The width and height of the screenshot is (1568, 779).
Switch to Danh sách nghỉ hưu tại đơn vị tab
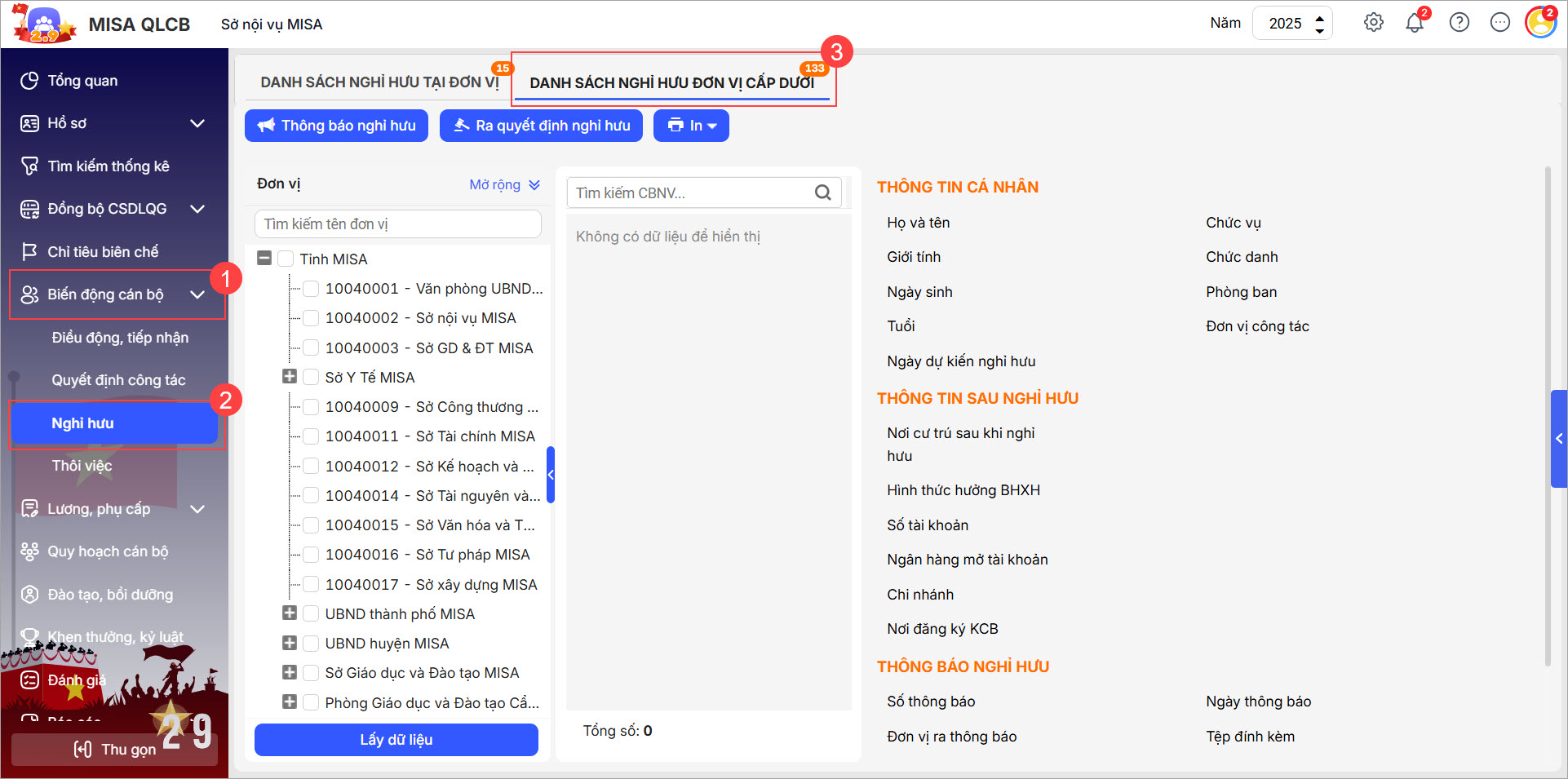tap(379, 82)
